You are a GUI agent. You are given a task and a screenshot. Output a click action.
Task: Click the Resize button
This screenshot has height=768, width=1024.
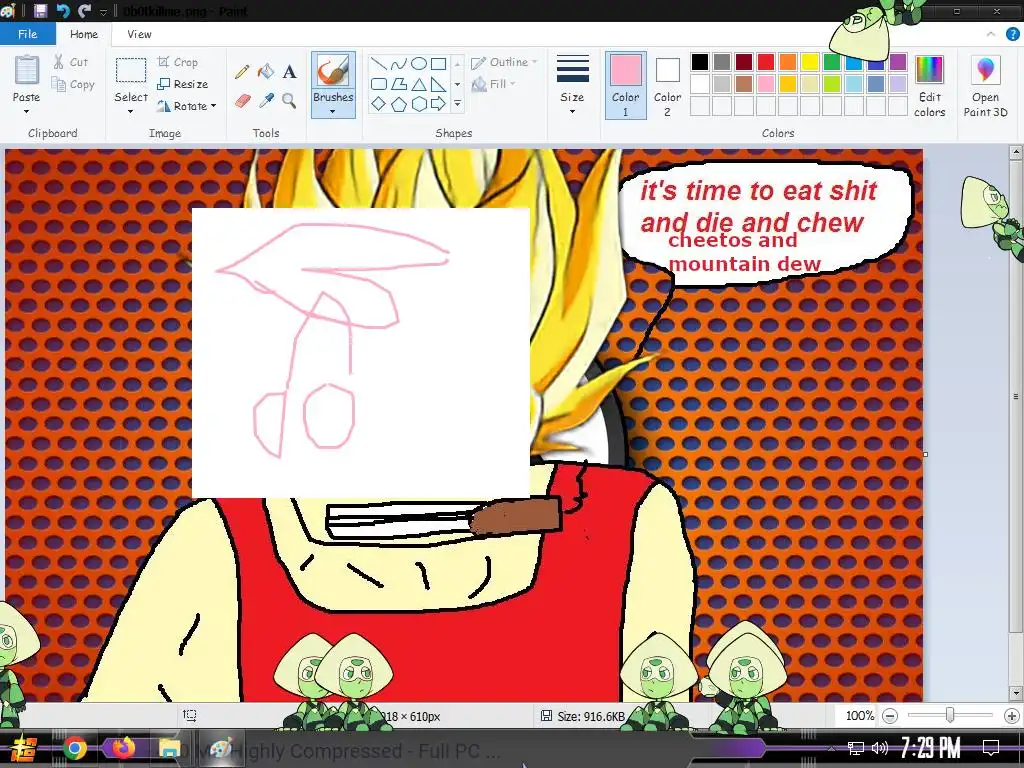183,84
